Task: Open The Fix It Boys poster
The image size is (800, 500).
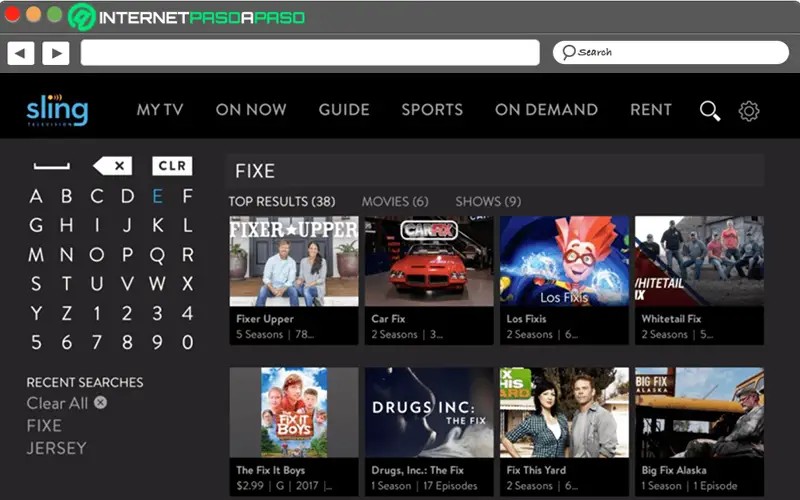Action: click(x=294, y=412)
